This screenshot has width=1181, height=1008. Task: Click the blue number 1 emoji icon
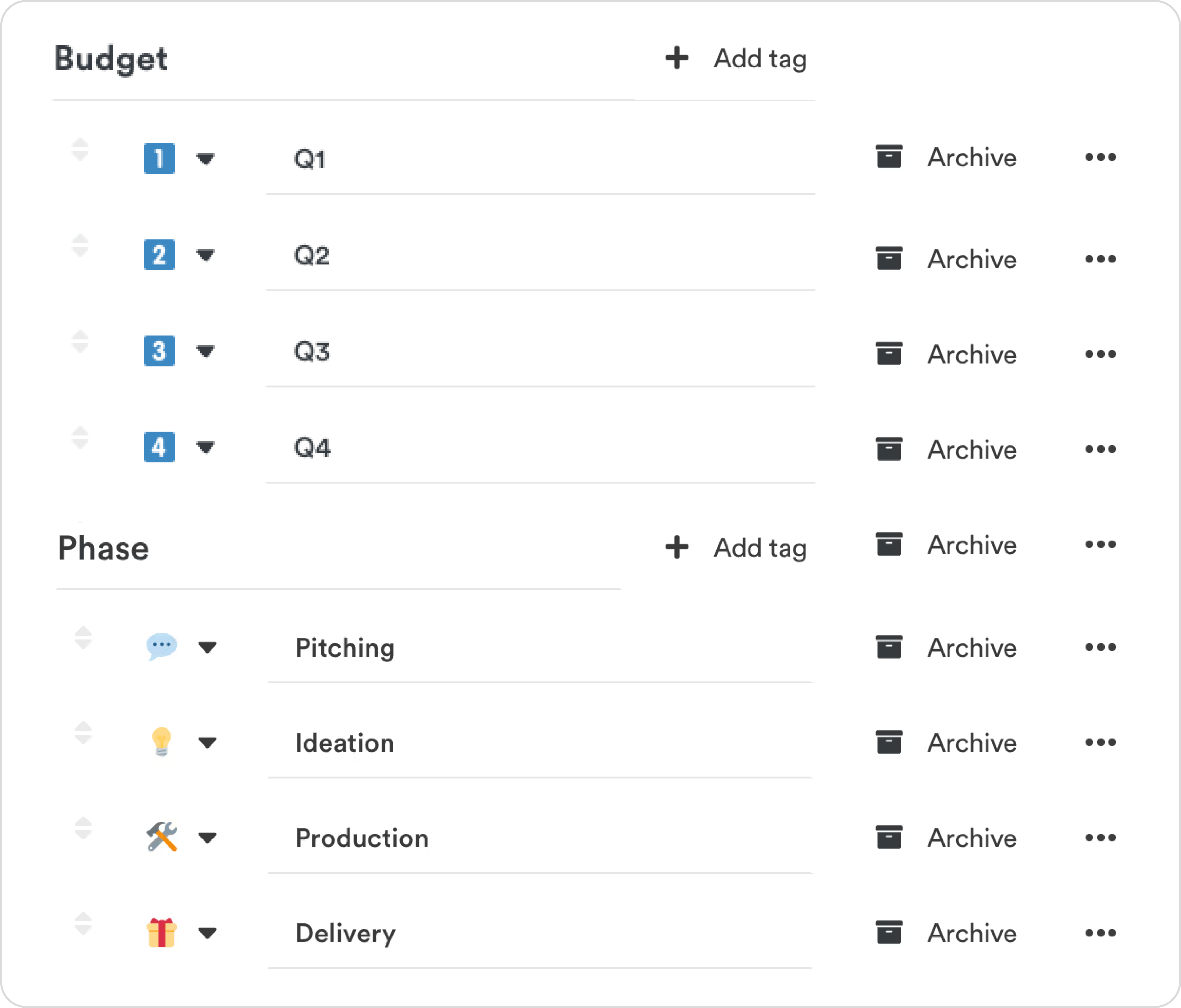(x=159, y=158)
